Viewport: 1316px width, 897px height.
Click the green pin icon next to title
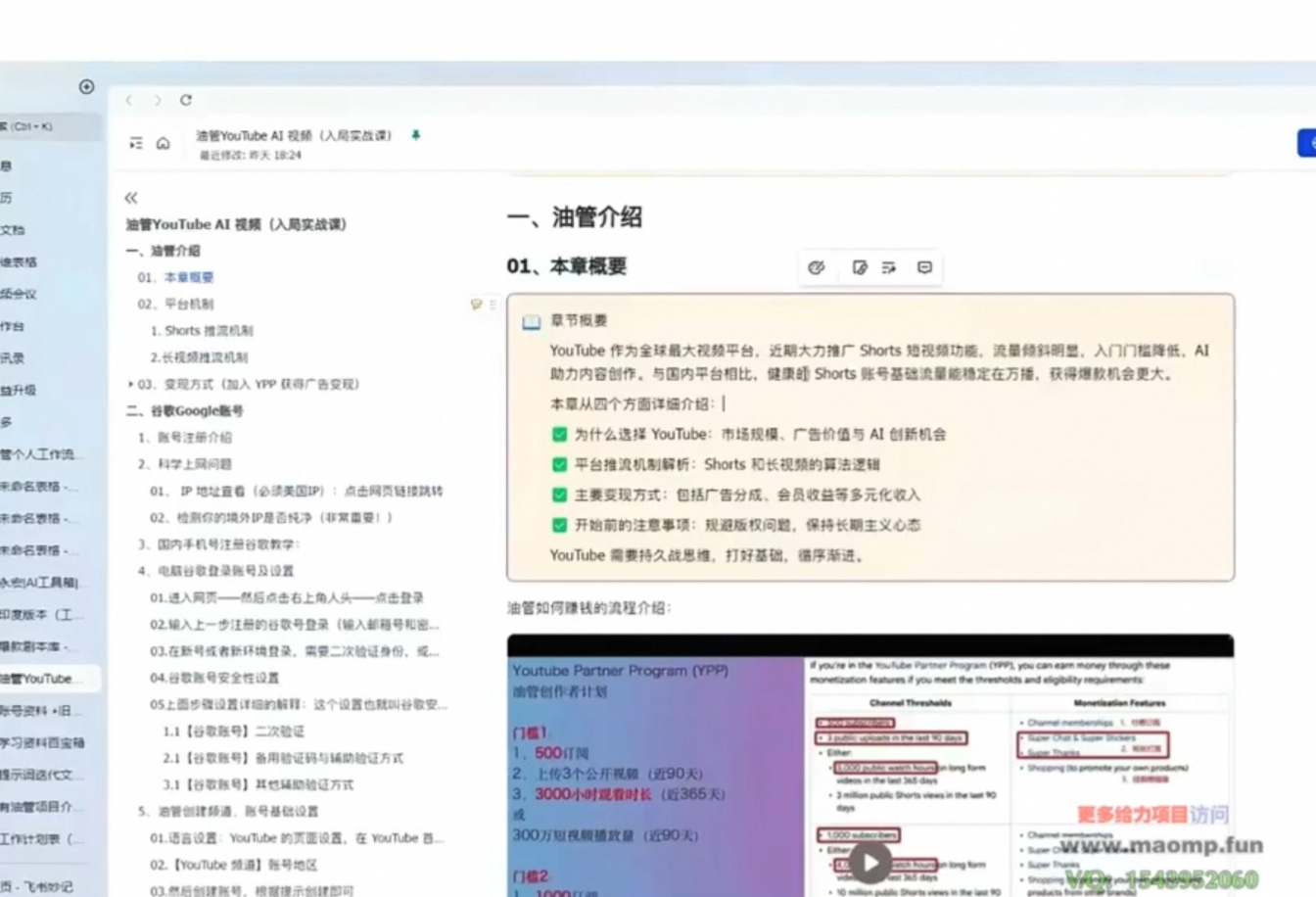(416, 135)
